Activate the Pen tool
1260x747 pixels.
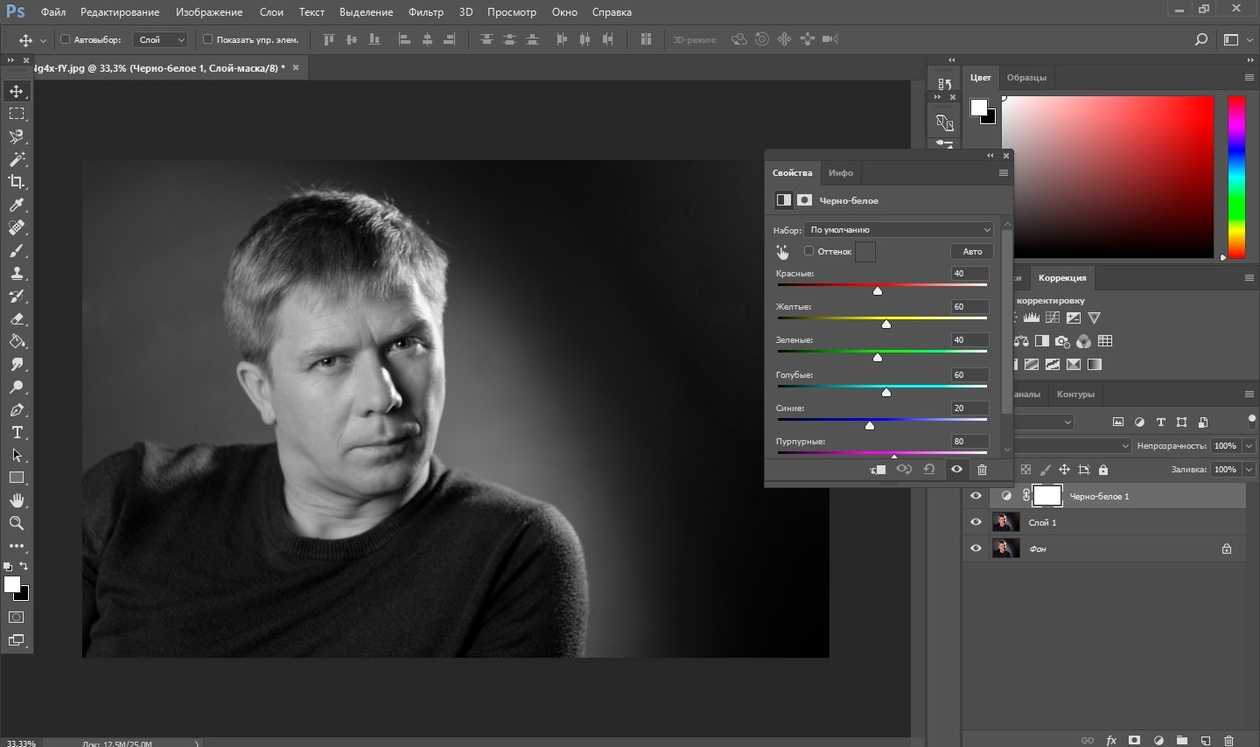click(x=16, y=410)
